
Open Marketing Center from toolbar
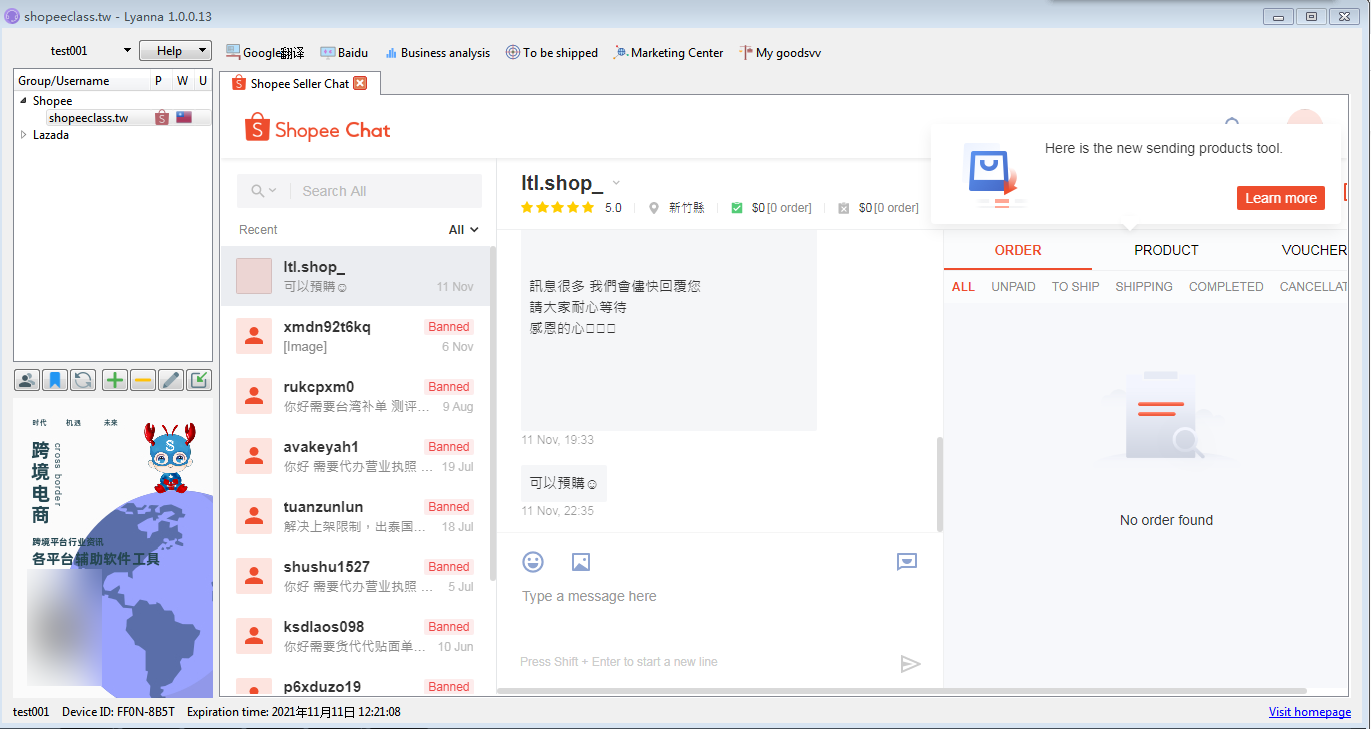[x=668, y=52]
